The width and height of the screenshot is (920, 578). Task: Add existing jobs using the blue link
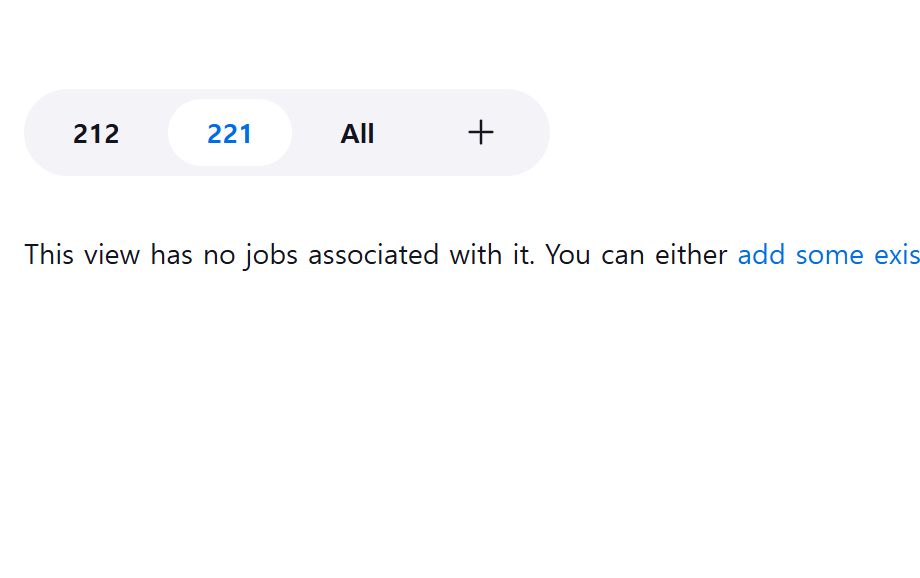pyautogui.click(x=828, y=255)
